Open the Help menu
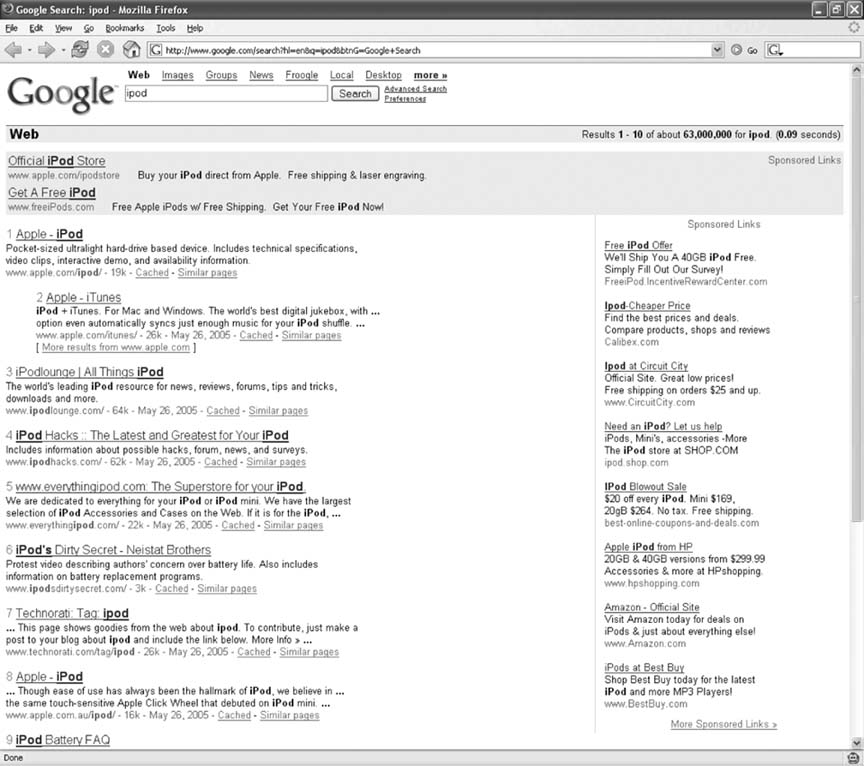This screenshot has height=766, width=864. (195, 28)
